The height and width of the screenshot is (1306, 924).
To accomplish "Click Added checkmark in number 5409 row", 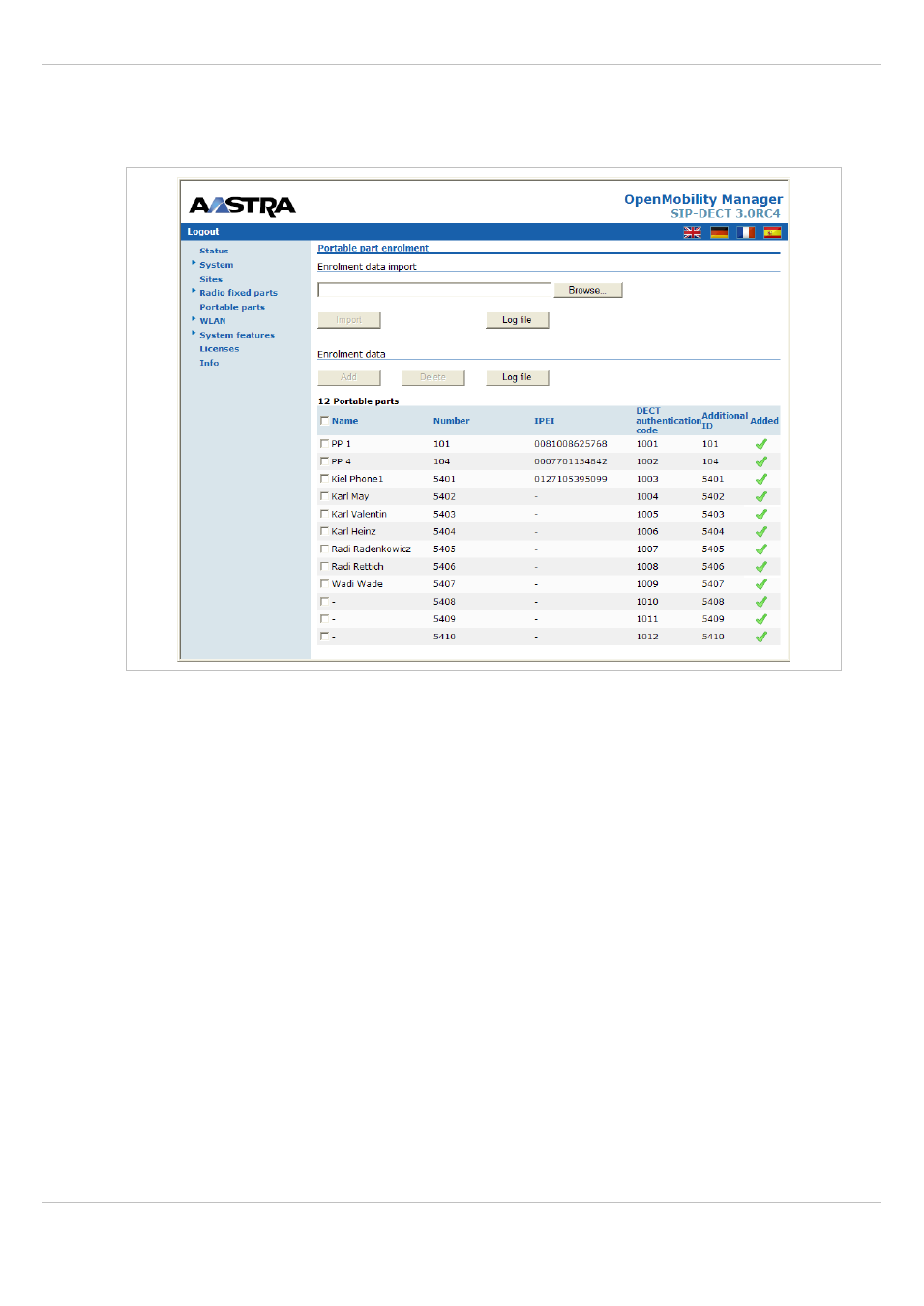I will (761, 619).
